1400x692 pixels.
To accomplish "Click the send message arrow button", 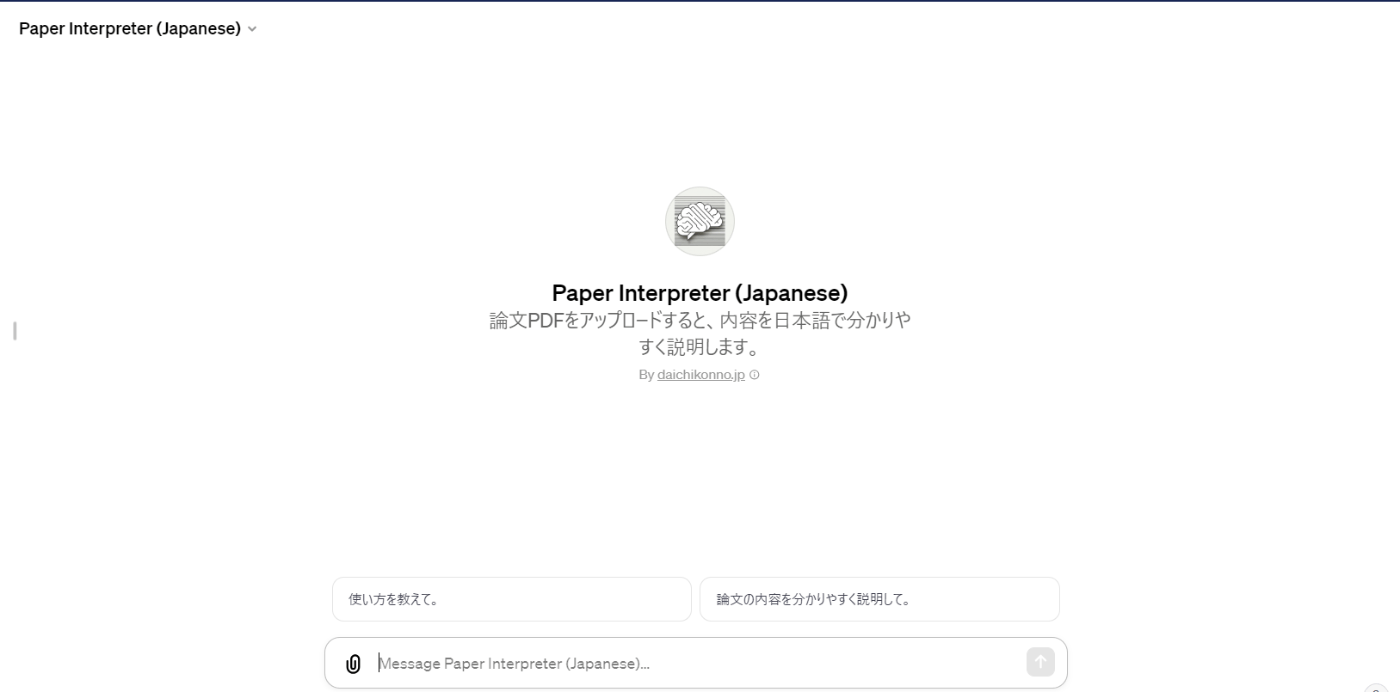I will (1040, 662).
